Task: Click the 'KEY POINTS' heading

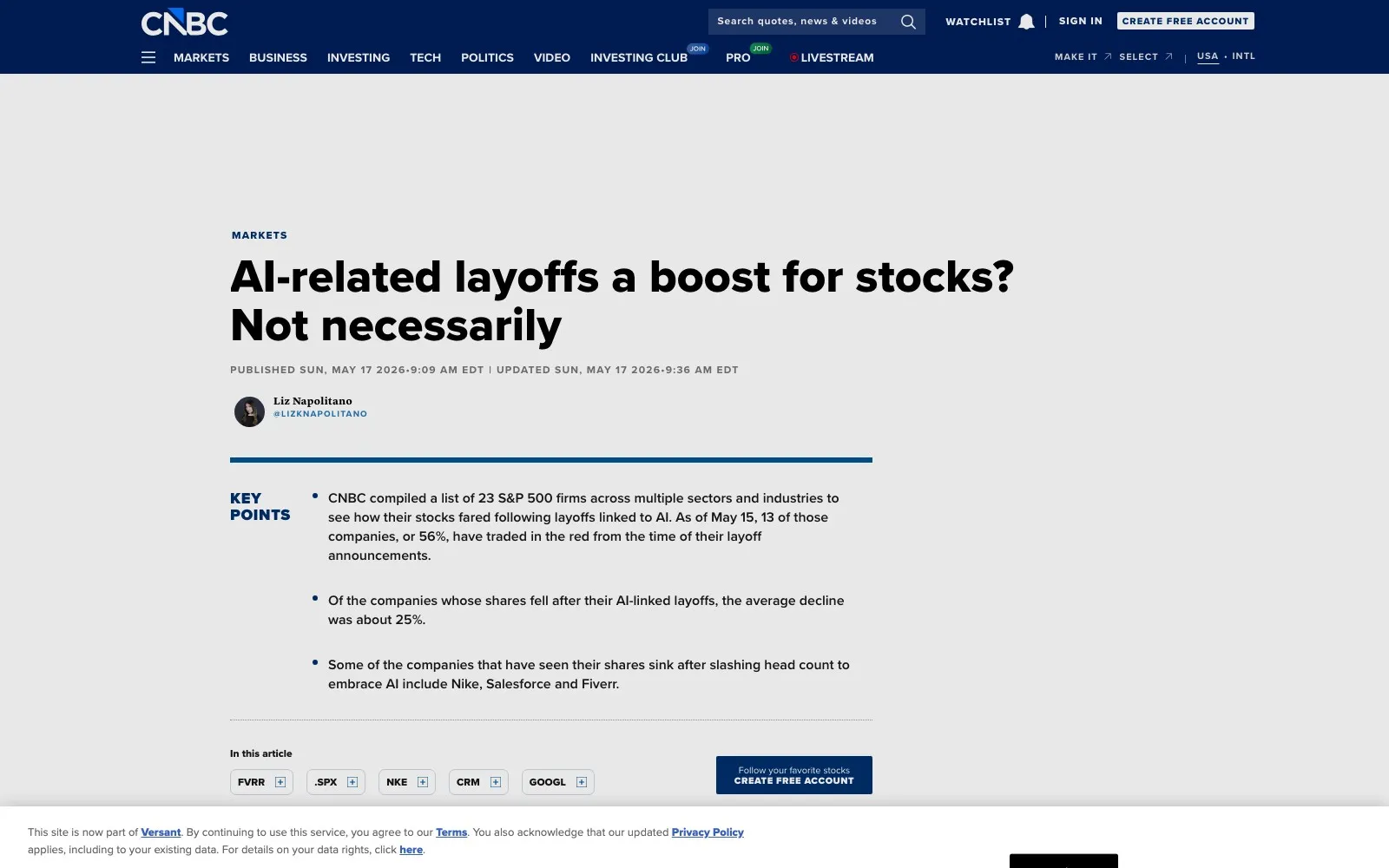Action: 260,506
